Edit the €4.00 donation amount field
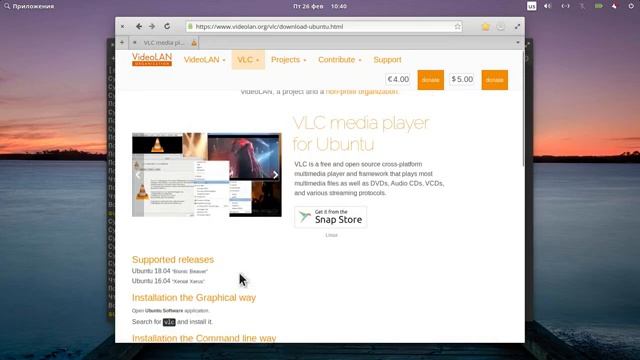Screen dimensions: 640x360 (x=398, y=79)
